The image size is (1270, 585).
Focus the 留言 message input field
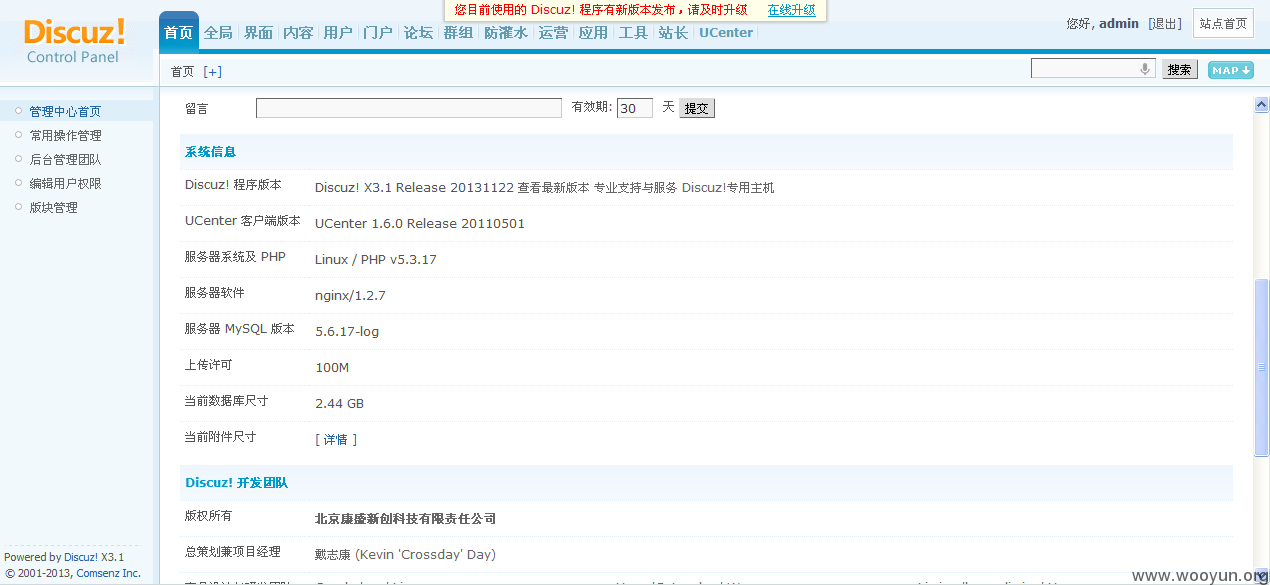409,108
